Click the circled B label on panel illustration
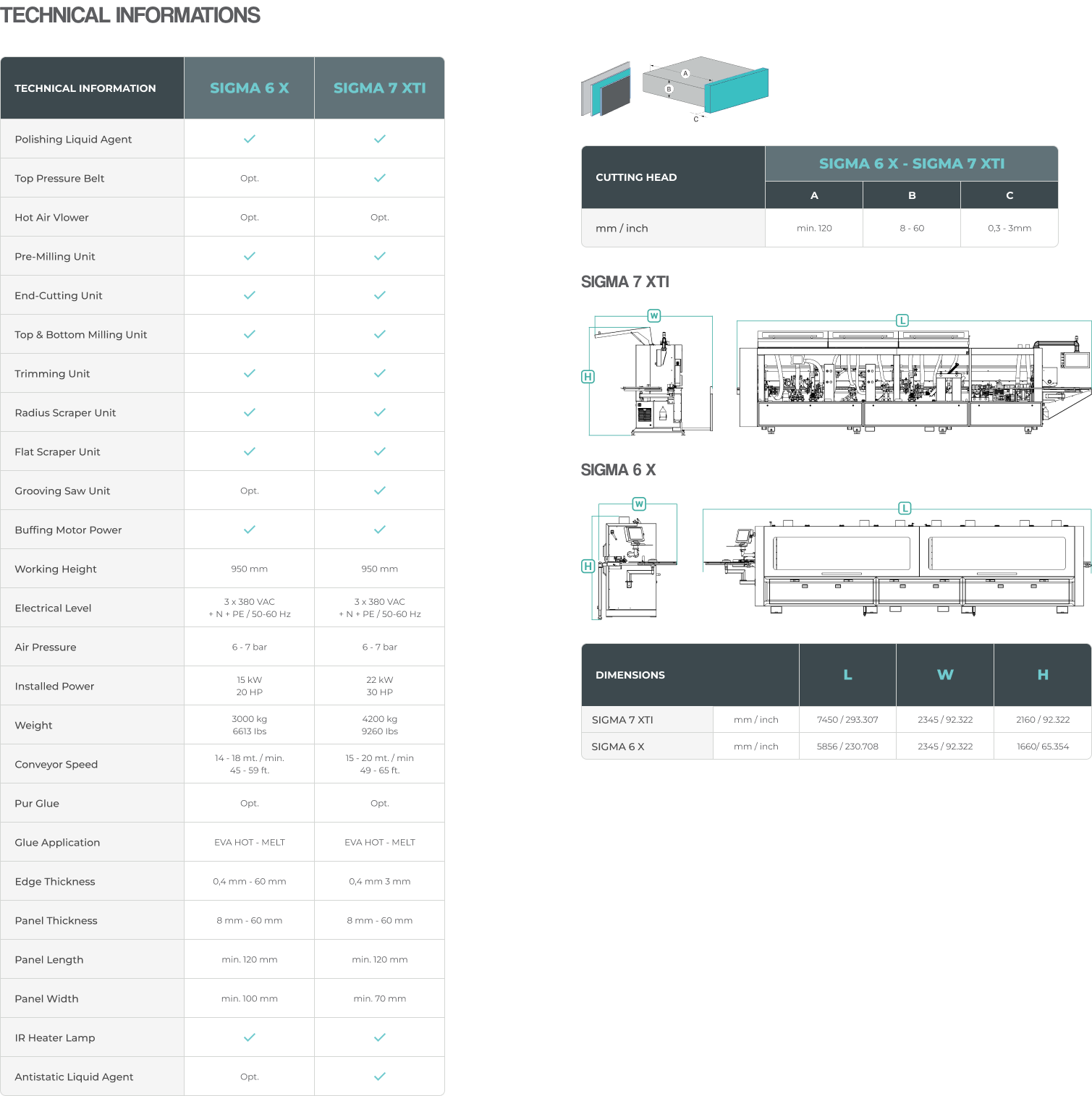Image resolution: width=1092 pixels, height=1096 pixels. [x=669, y=89]
